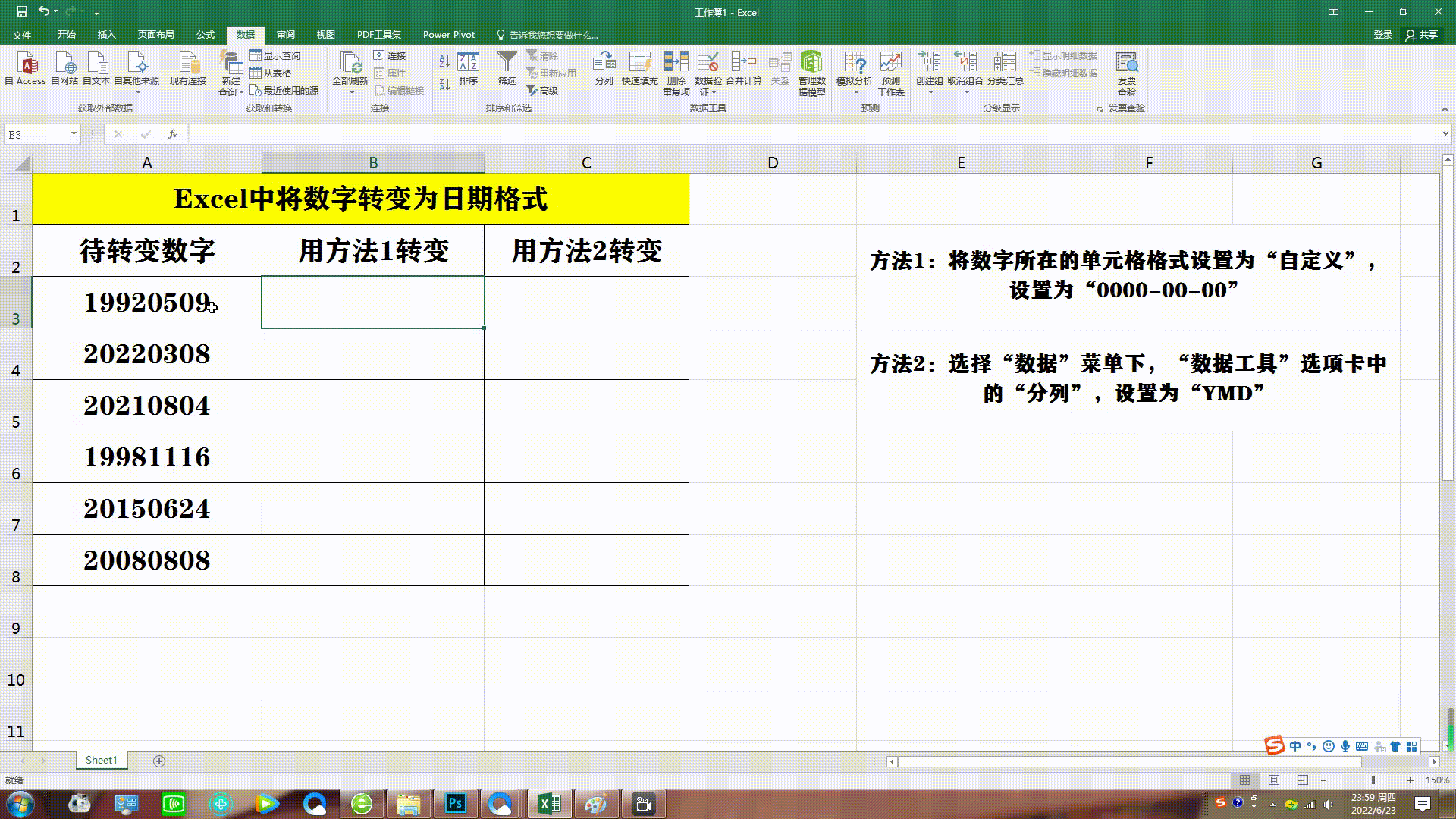The height and width of the screenshot is (819, 1456).
Task: Click Show Queries (显示查询) button
Action: coord(275,55)
